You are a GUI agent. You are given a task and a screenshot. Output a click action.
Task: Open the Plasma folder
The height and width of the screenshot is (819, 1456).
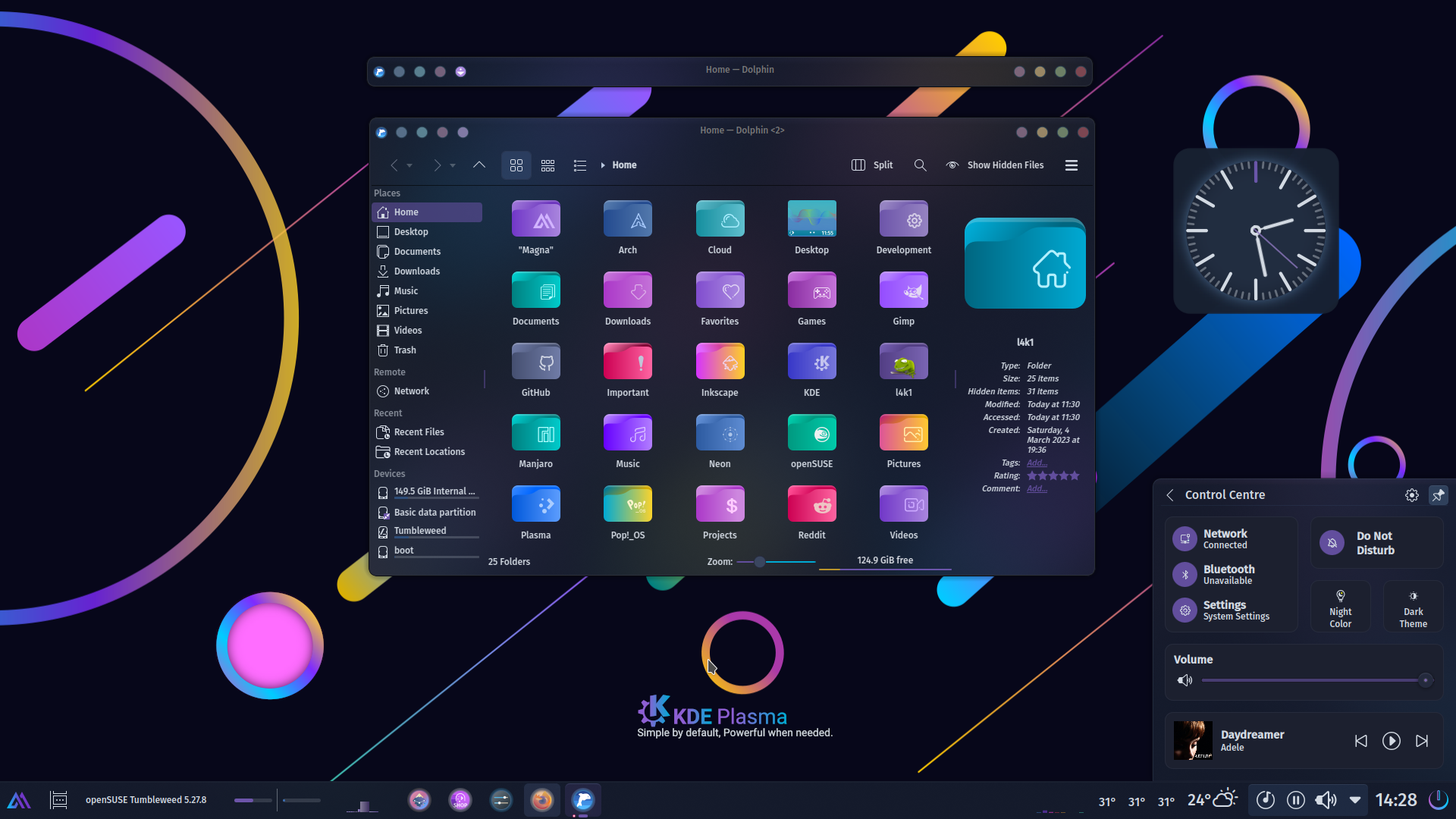[x=535, y=505]
